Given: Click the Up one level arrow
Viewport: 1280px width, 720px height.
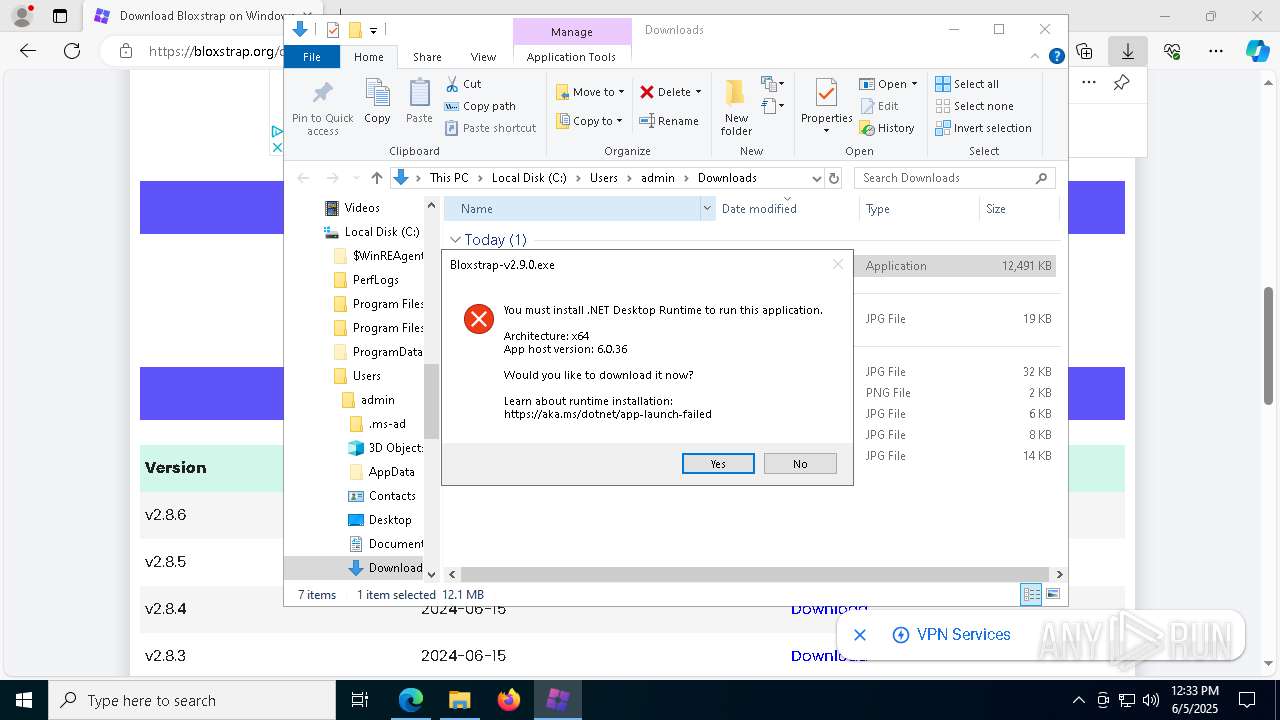Looking at the screenshot, I should 376,178.
